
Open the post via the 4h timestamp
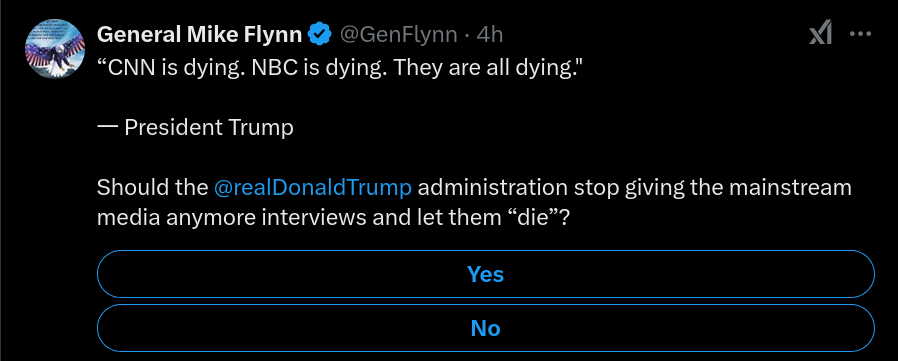[x=490, y=35]
